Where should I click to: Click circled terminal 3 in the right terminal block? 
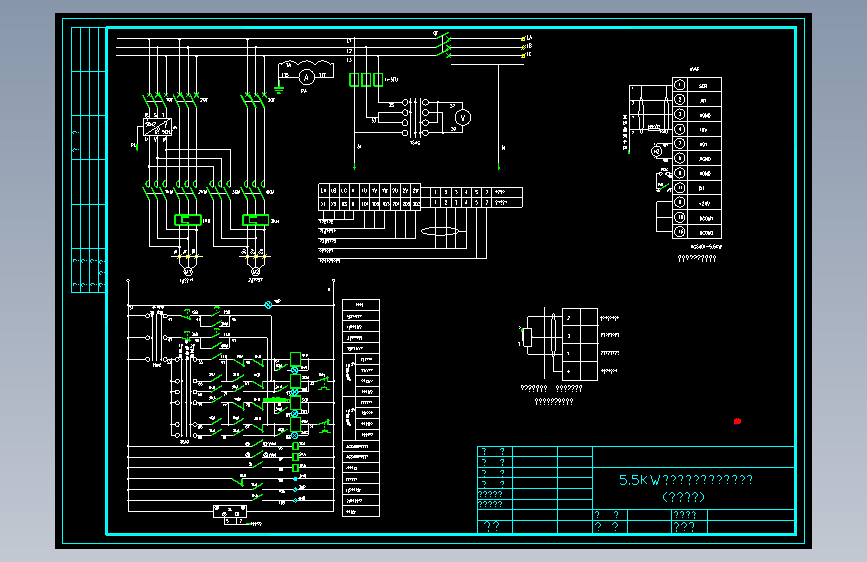click(680, 114)
